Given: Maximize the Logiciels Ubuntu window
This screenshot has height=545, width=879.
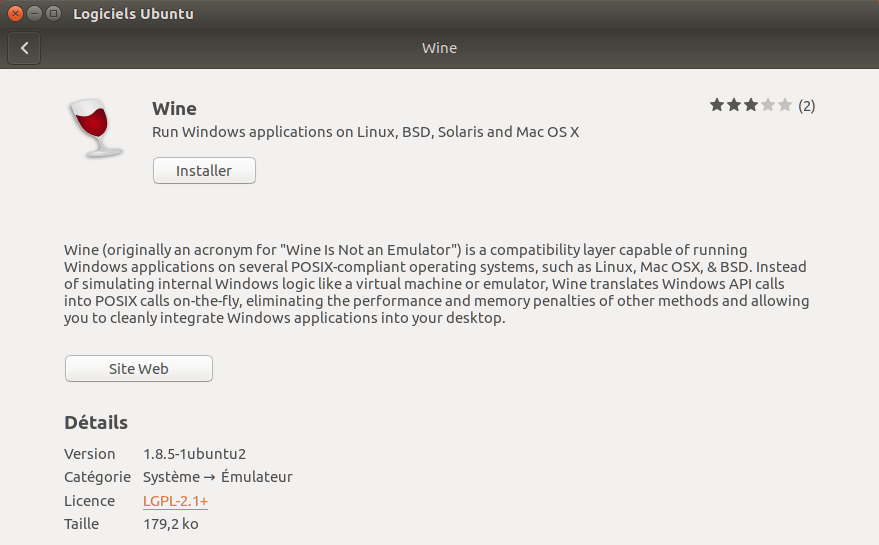Looking at the screenshot, I should pyautogui.click(x=53, y=13).
